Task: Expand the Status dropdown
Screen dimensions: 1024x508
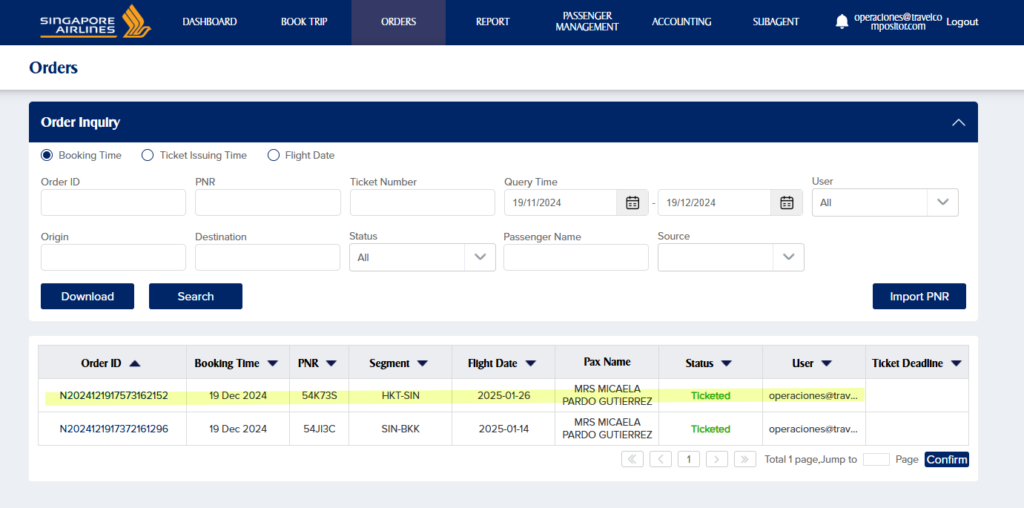Action: tap(480, 257)
